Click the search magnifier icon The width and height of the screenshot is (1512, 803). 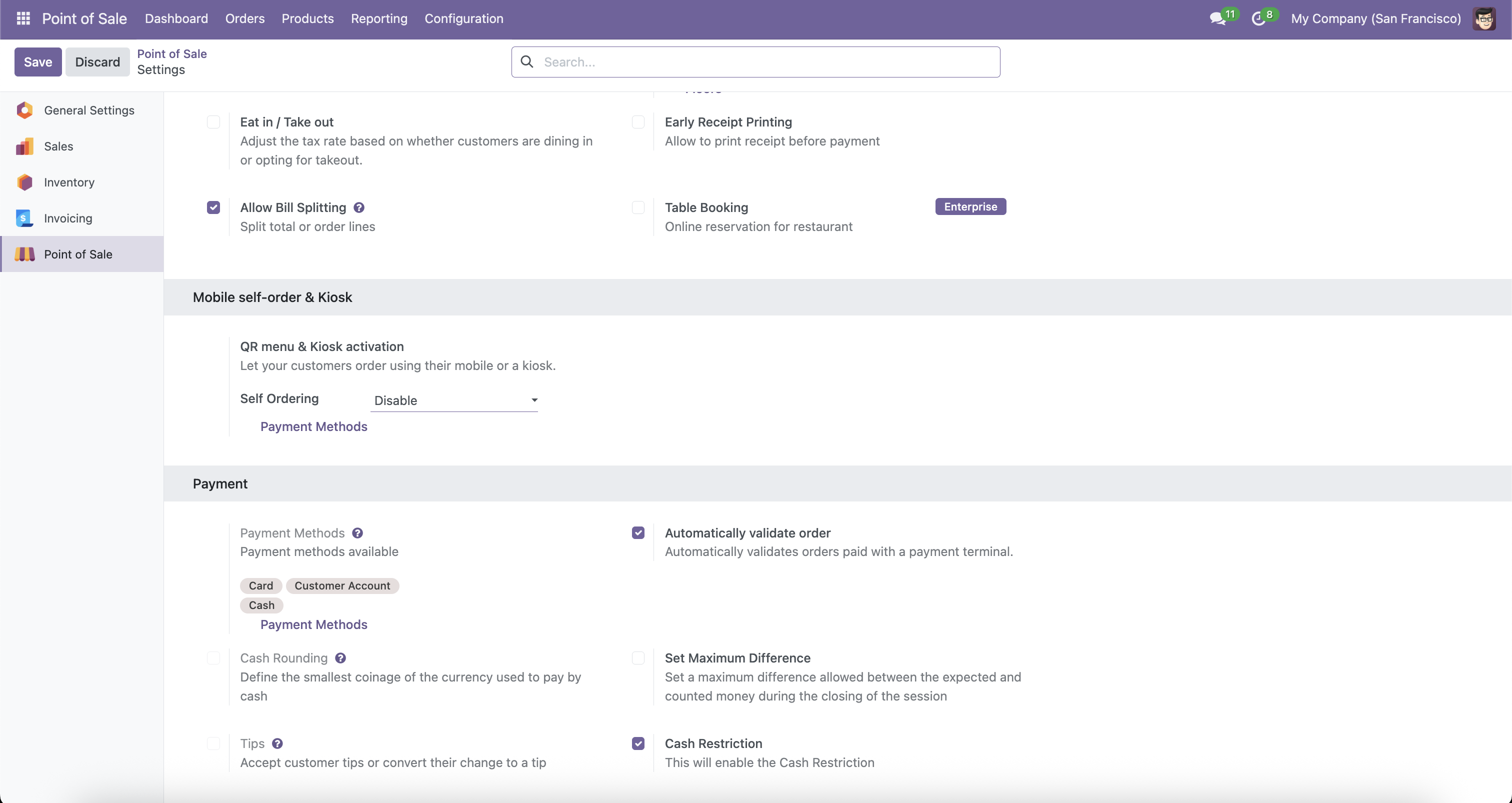click(x=527, y=61)
